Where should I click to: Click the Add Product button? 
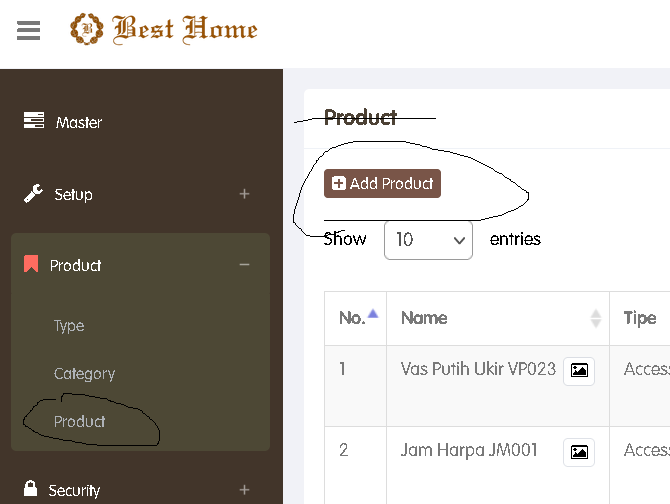[x=382, y=184]
